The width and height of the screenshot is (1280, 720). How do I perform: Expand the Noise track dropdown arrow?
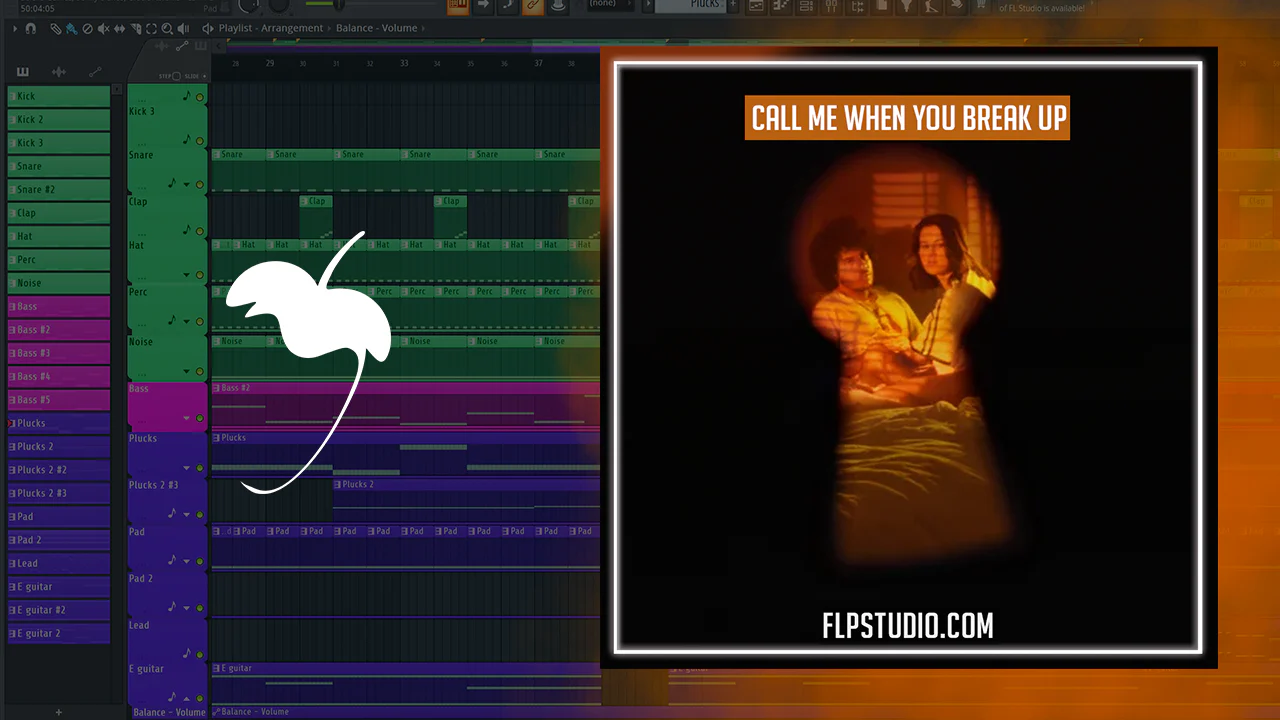click(x=186, y=372)
